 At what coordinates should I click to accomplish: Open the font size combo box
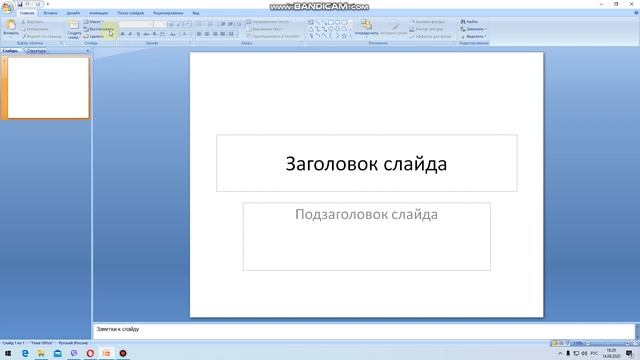click(160, 24)
